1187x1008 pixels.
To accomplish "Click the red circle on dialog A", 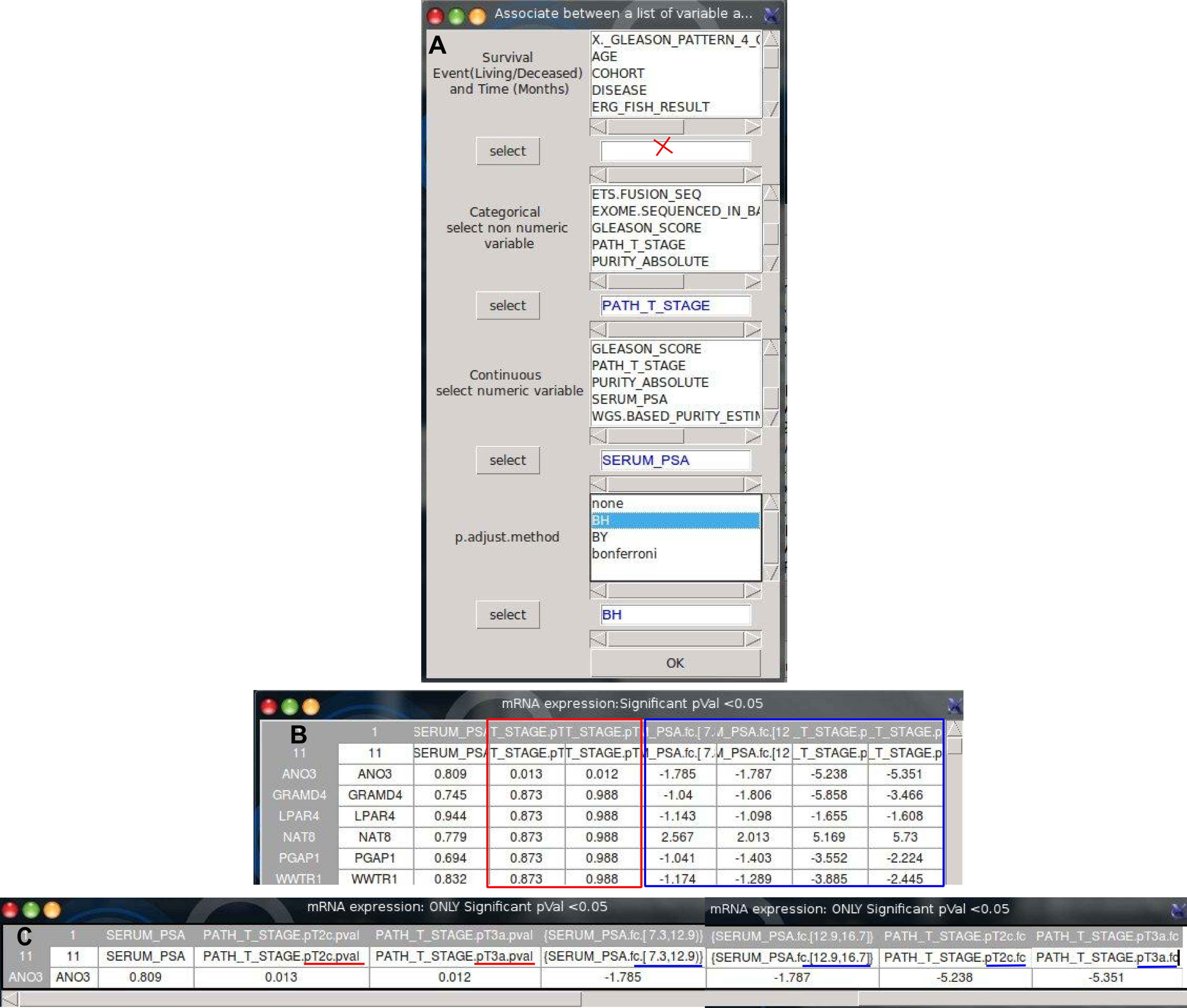I will point(435,15).
